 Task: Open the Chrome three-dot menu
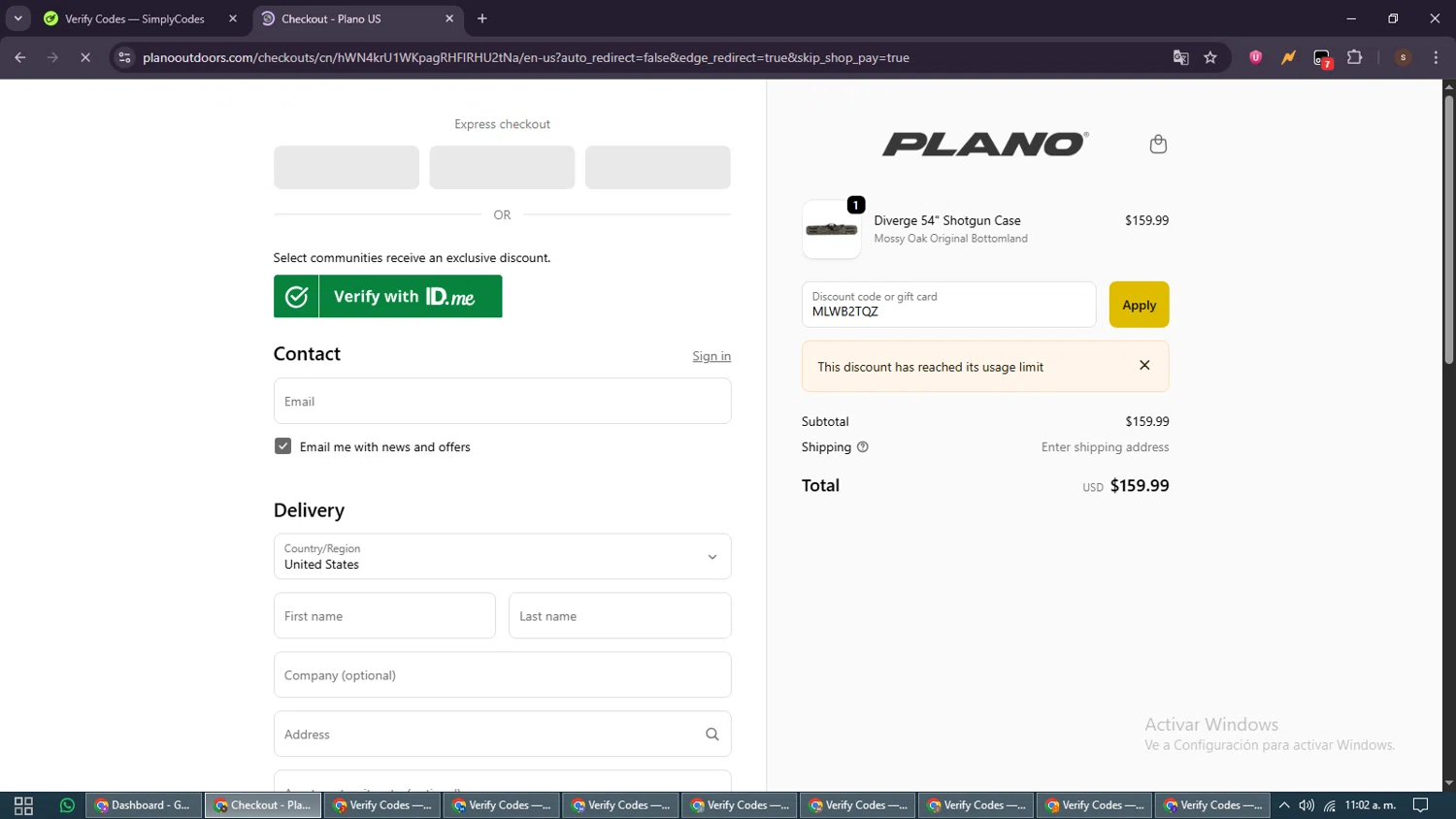[1437, 58]
